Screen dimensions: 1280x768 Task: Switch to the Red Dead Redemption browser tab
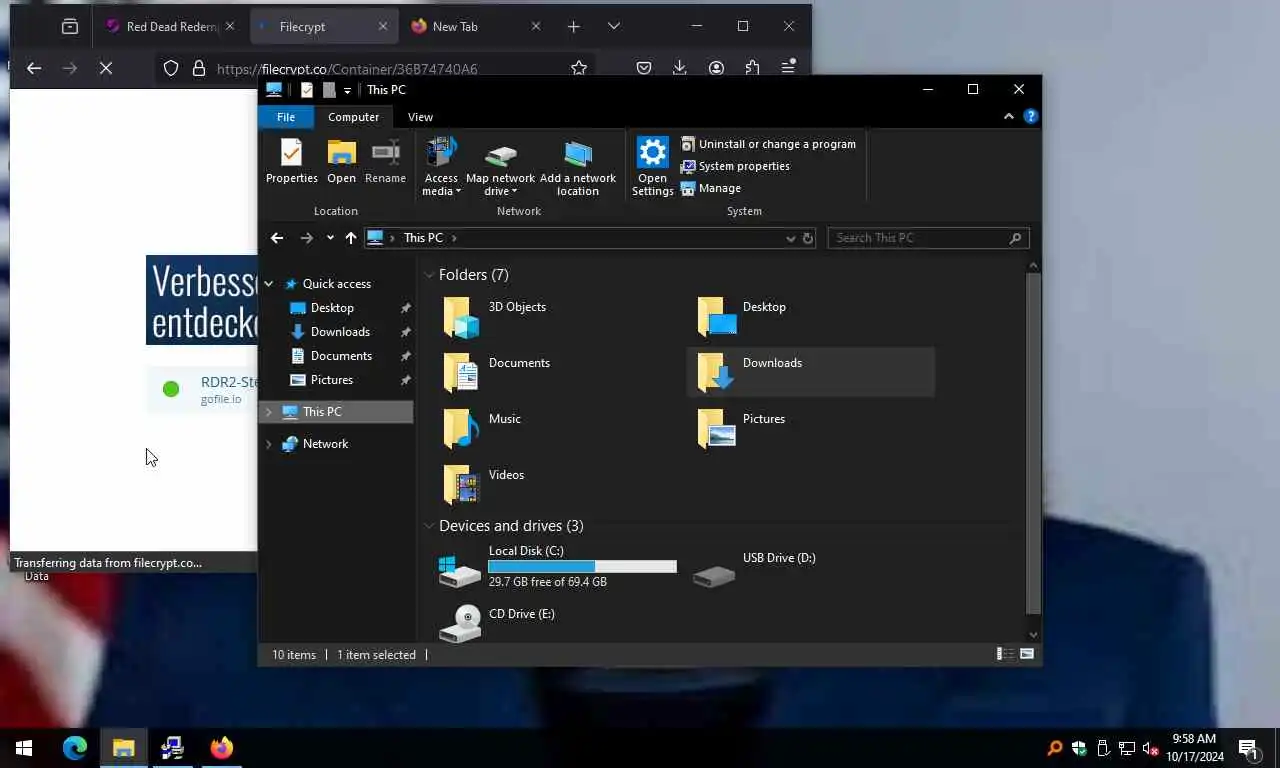tap(171, 27)
